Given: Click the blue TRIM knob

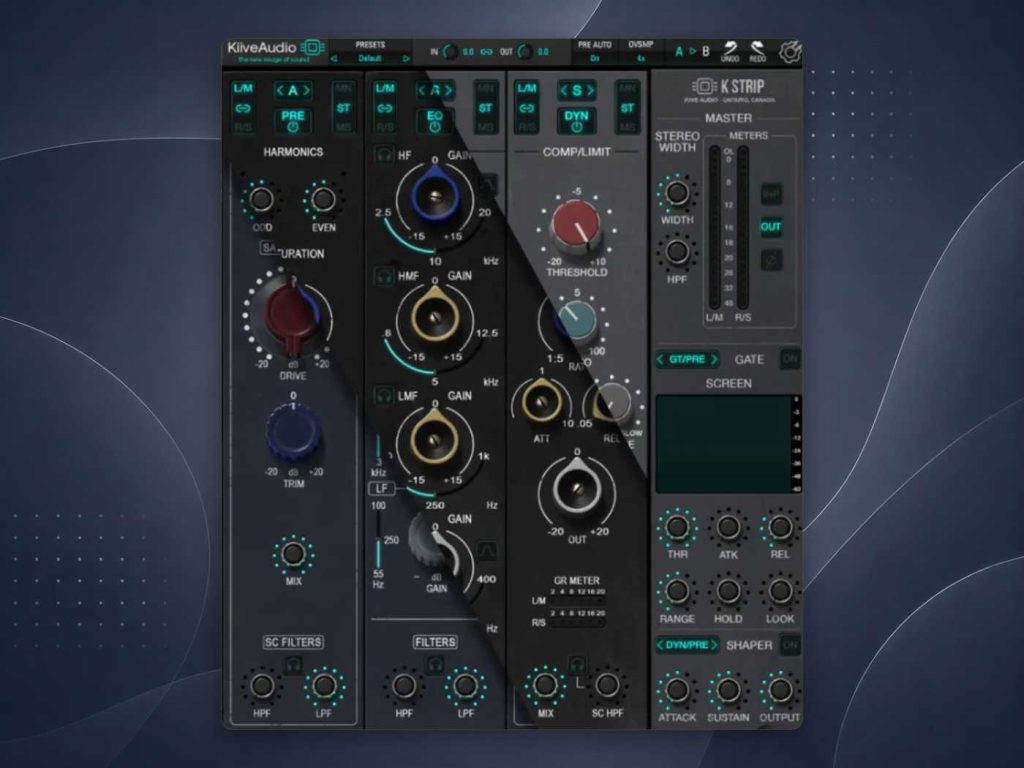Looking at the screenshot, I should (x=293, y=432).
